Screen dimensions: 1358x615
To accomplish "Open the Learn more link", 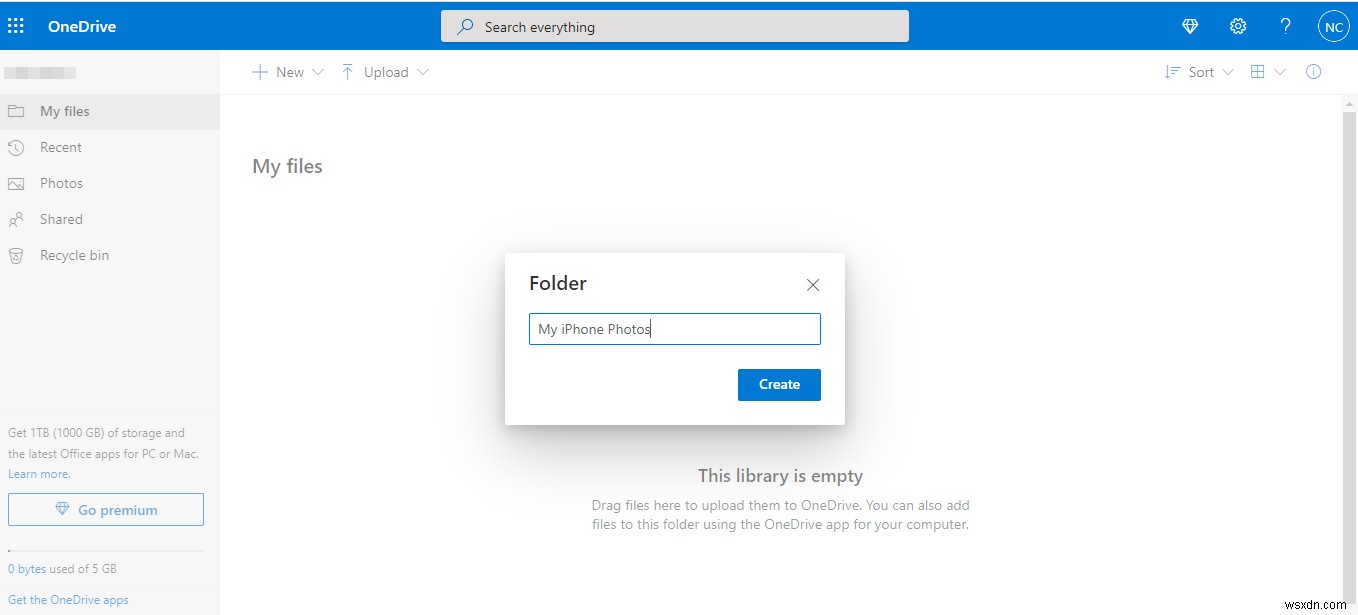I will 39,473.
